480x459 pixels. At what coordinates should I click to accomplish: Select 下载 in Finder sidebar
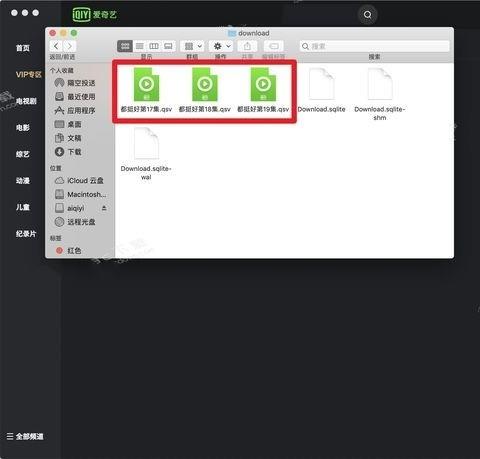click(68, 152)
